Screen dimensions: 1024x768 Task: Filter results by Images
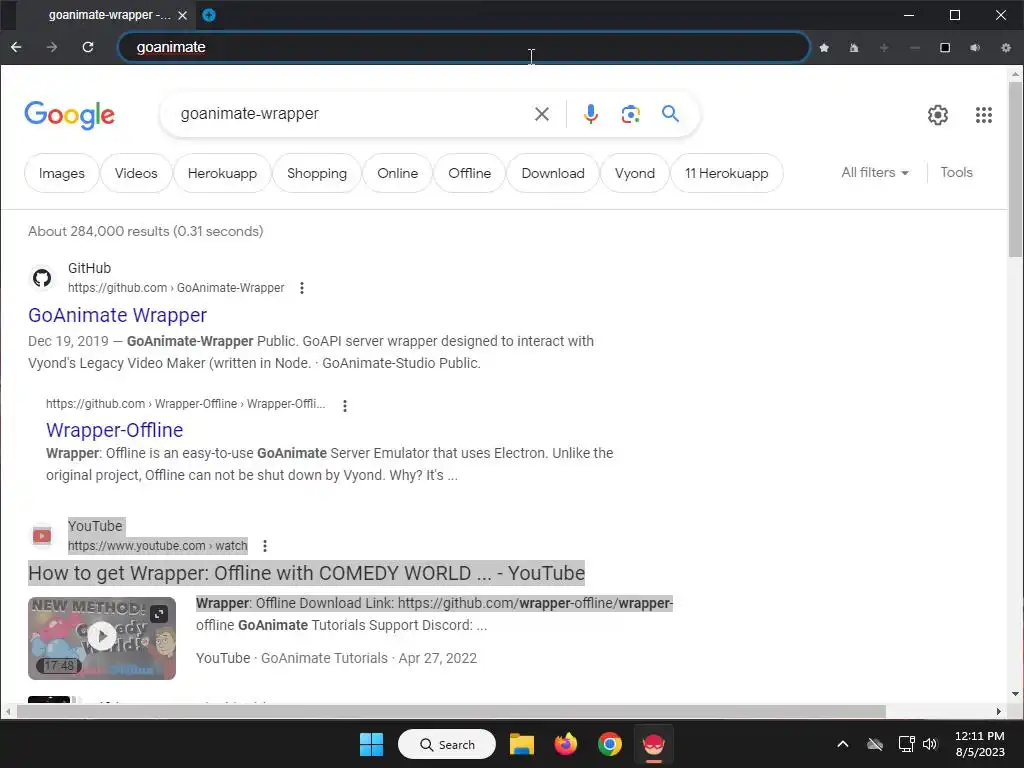[61, 173]
